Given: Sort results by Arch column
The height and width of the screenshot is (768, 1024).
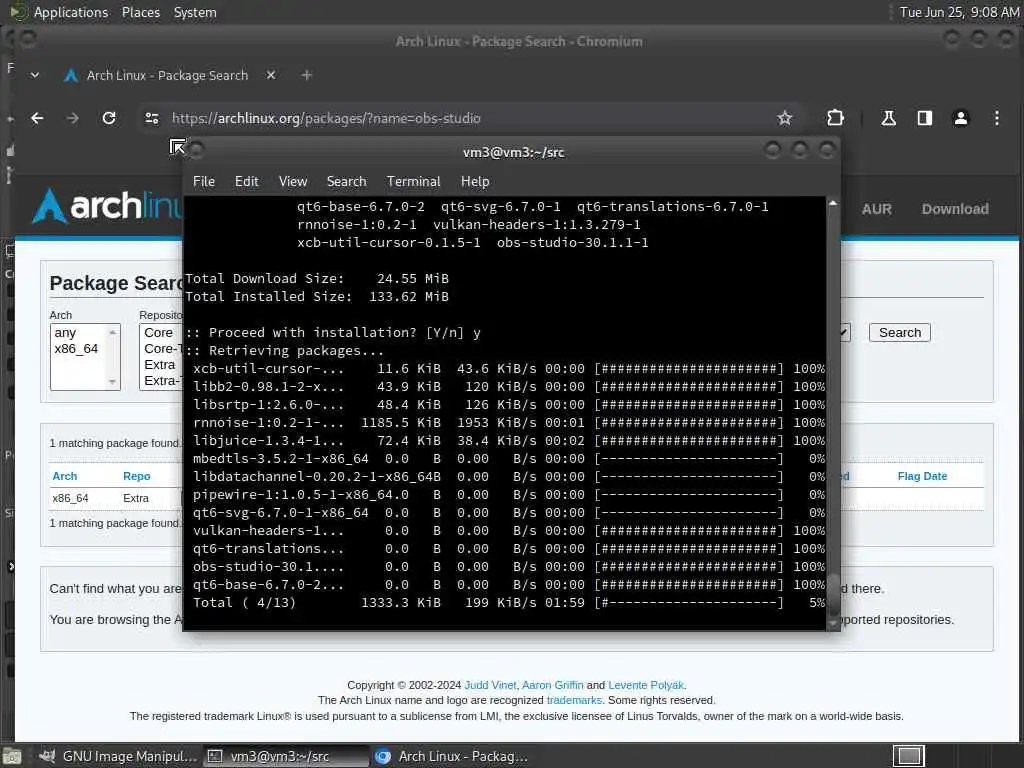Looking at the screenshot, I should 65,476.
